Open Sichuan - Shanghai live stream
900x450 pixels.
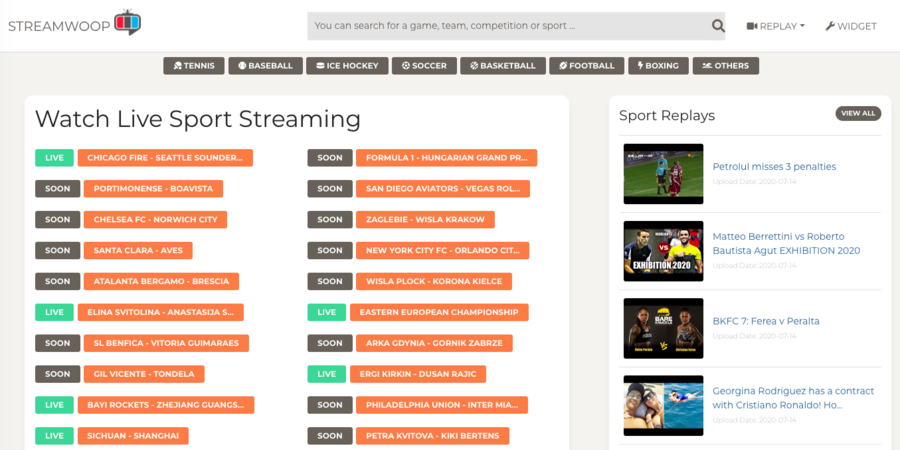click(133, 436)
